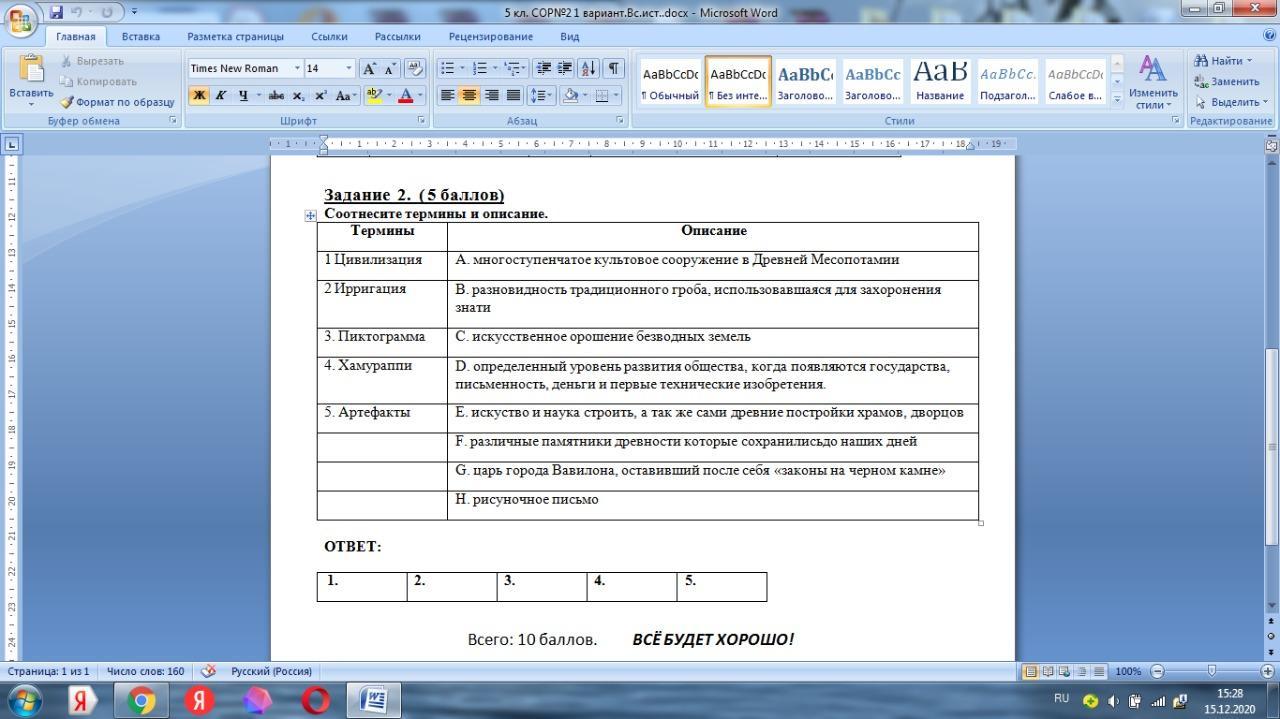Open the font size 14 dropdown
Screen dimensions: 1280x719
tap(349, 68)
